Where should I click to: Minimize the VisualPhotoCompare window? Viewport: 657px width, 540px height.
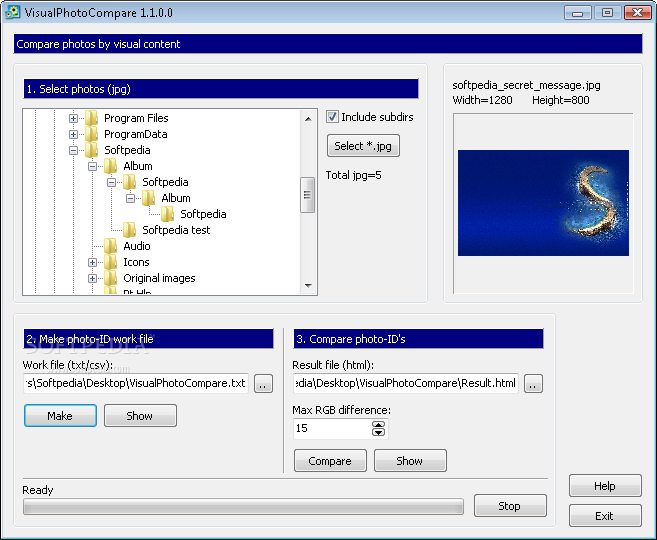point(578,13)
